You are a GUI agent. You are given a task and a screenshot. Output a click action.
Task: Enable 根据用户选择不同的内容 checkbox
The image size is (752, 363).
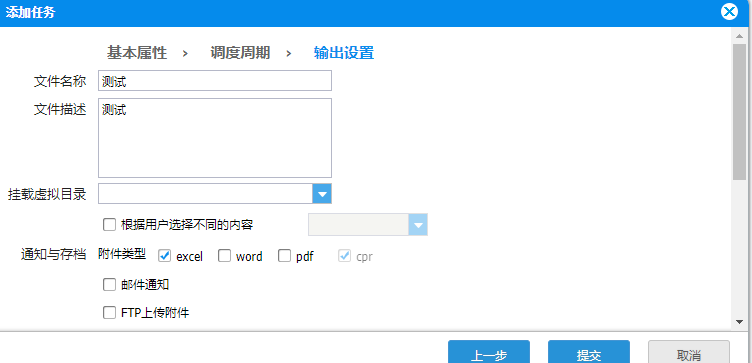pyautogui.click(x=109, y=224)
